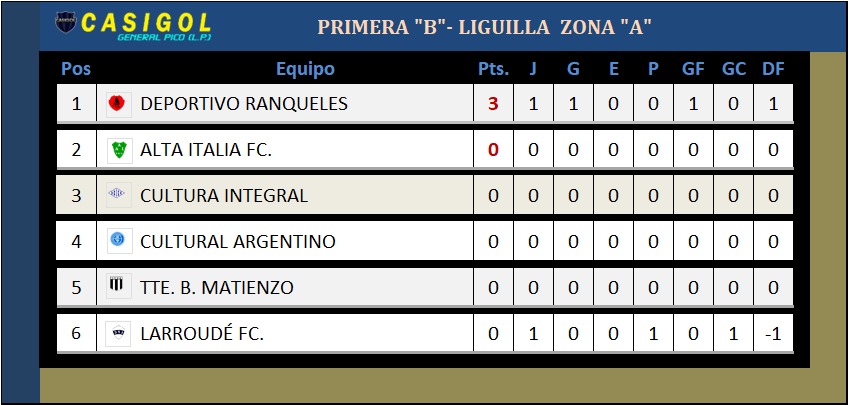Select the DF column header
The width and height of the screenshot is (848, 405).
click(773, 69)
